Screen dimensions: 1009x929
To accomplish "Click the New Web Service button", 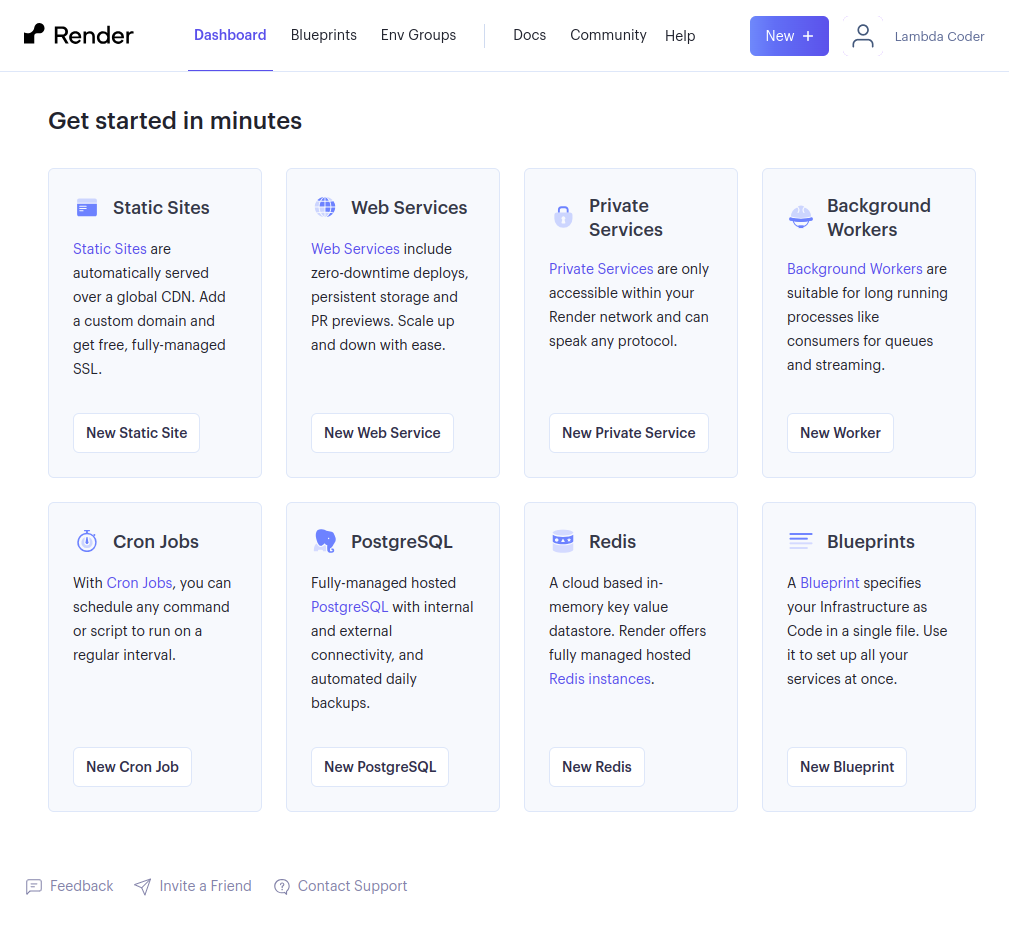I will 382,433.
